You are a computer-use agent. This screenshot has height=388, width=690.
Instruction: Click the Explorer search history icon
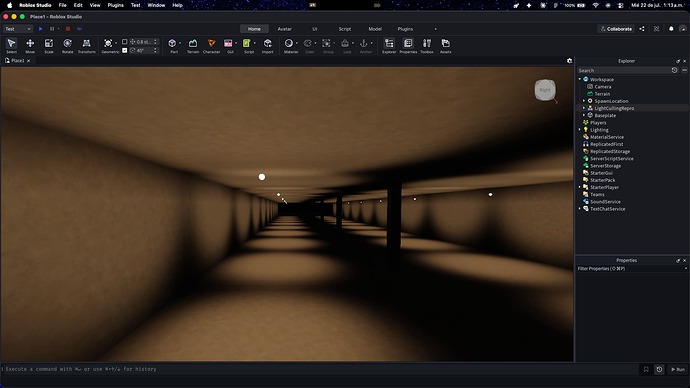click(674, 70)
